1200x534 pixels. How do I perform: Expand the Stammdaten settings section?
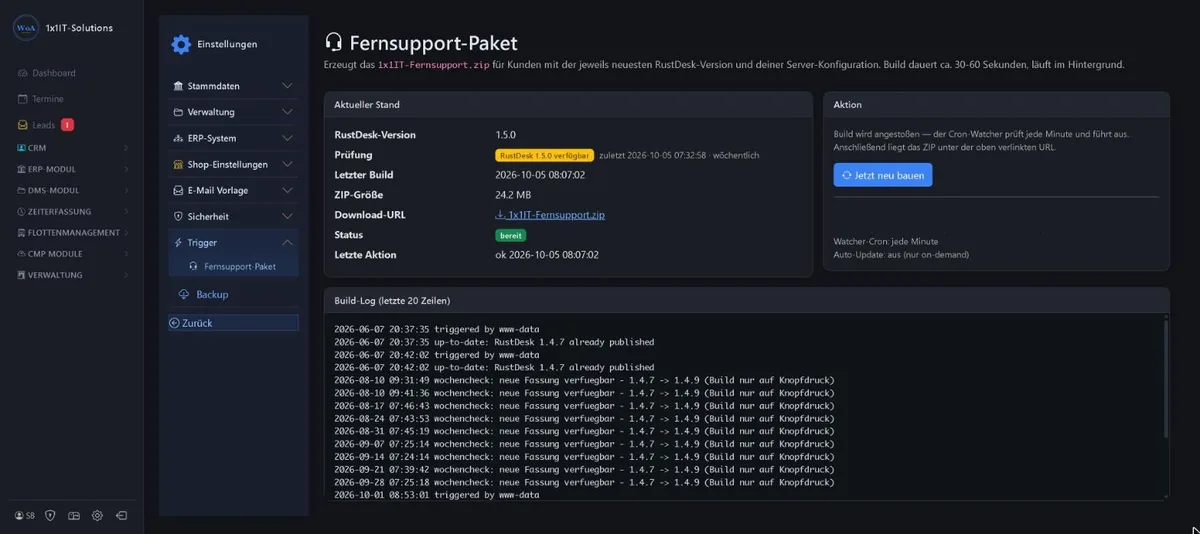click(233, 86)
